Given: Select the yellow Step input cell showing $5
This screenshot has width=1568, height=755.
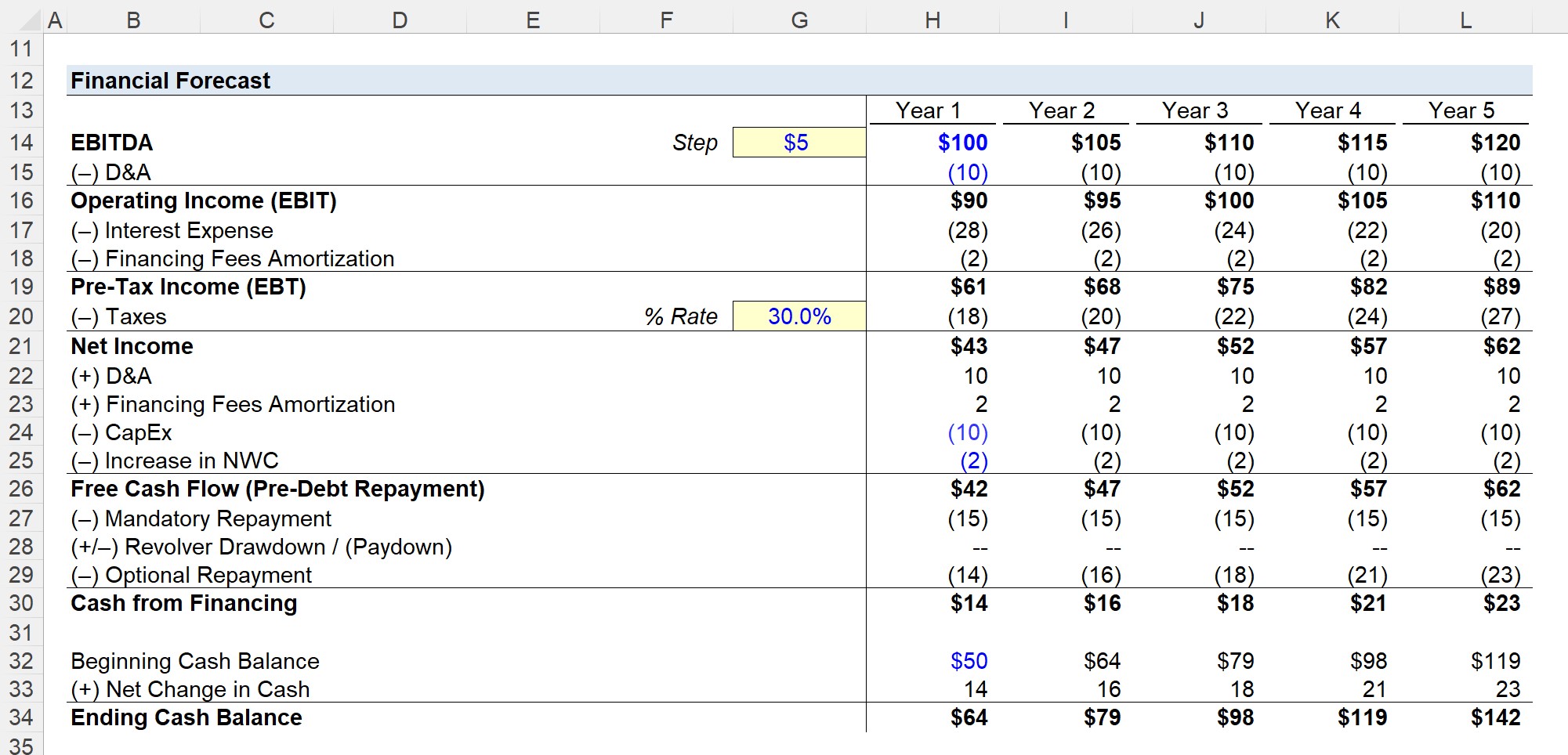Looking at the screenshot, I should coord(798,143).
